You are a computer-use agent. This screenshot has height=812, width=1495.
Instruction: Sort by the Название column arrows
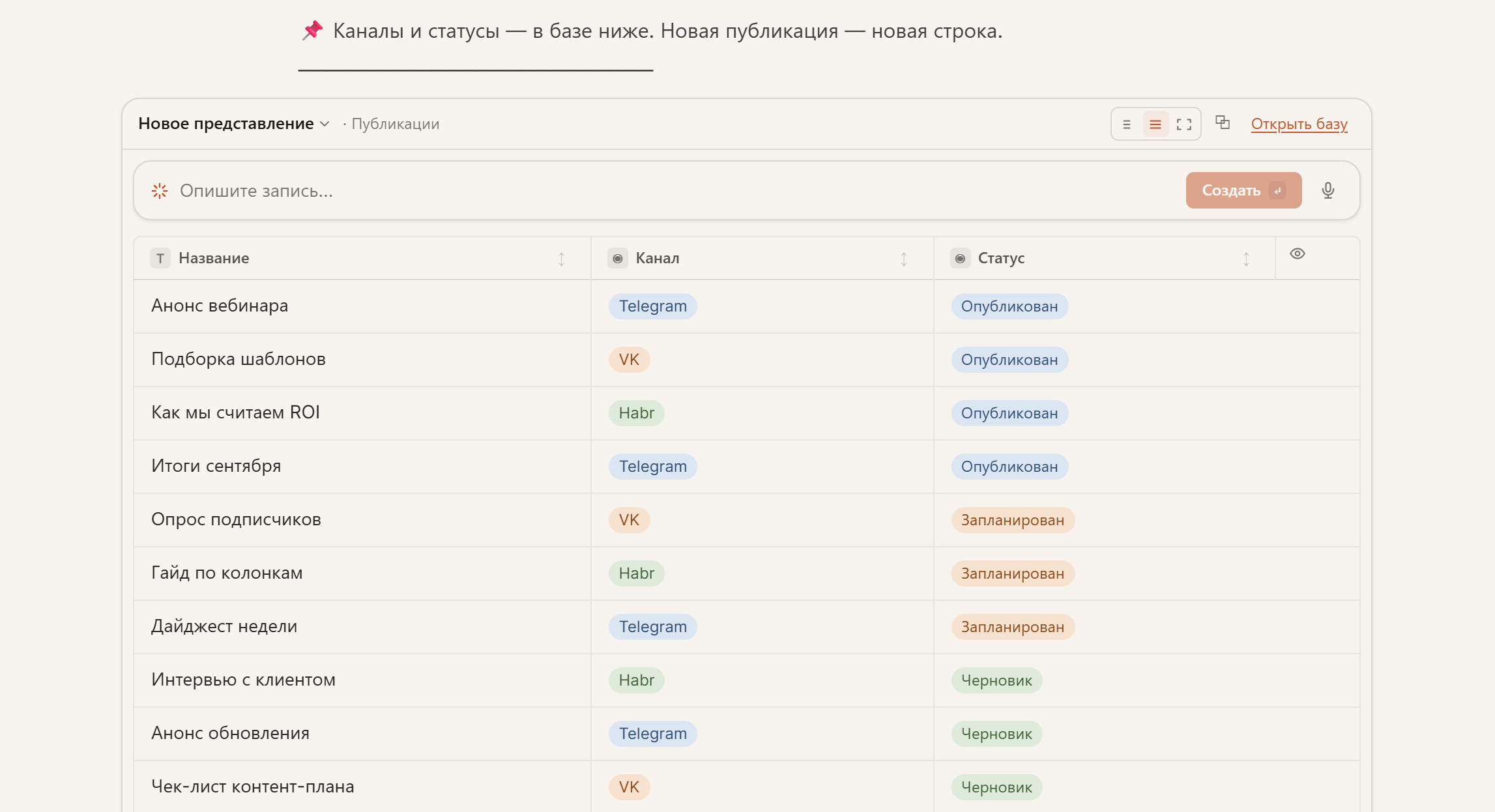pos(561,259)
